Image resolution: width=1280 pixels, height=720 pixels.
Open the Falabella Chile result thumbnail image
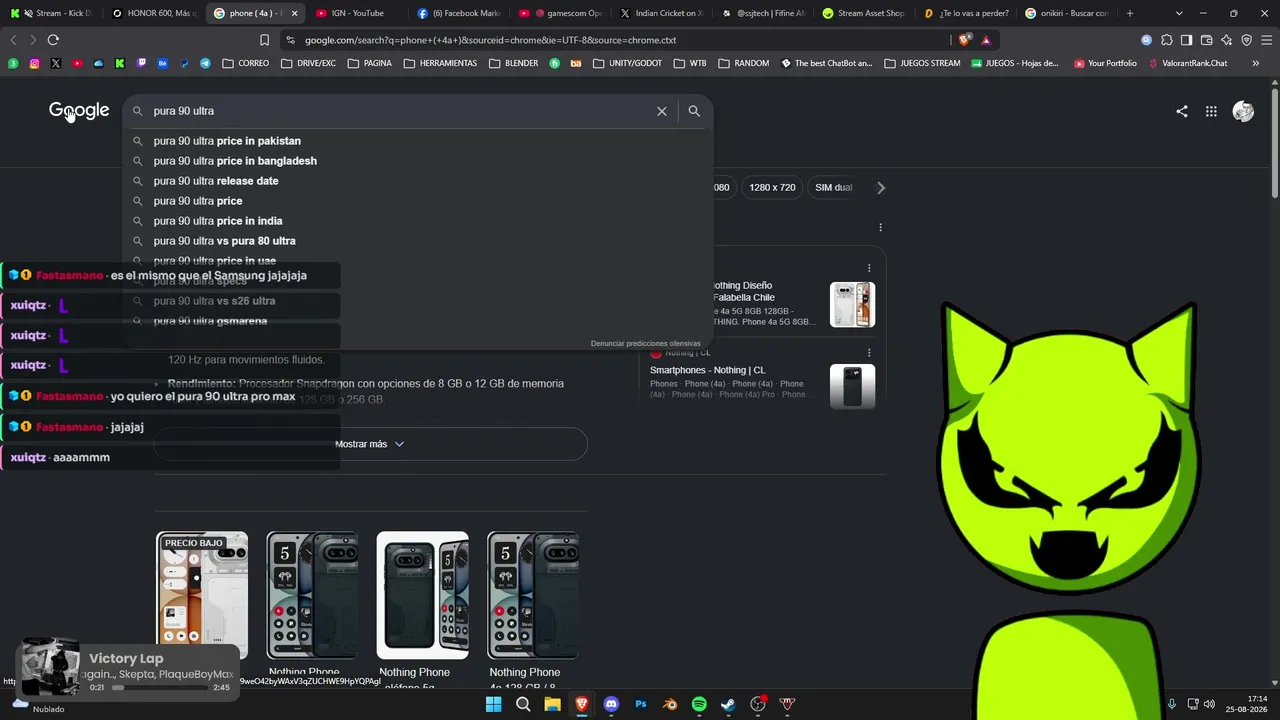[852, 305]
